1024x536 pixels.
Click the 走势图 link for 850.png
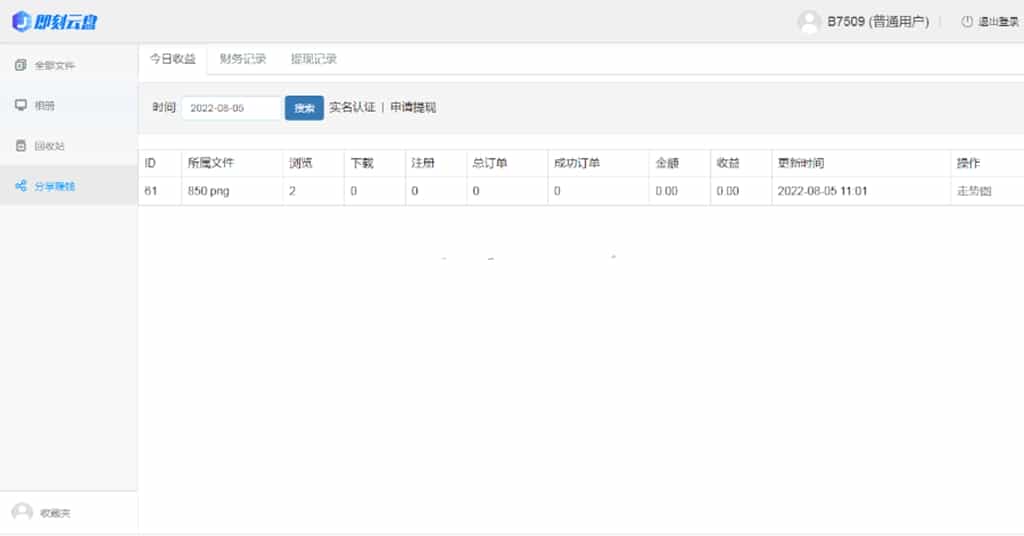pos(974,191)
